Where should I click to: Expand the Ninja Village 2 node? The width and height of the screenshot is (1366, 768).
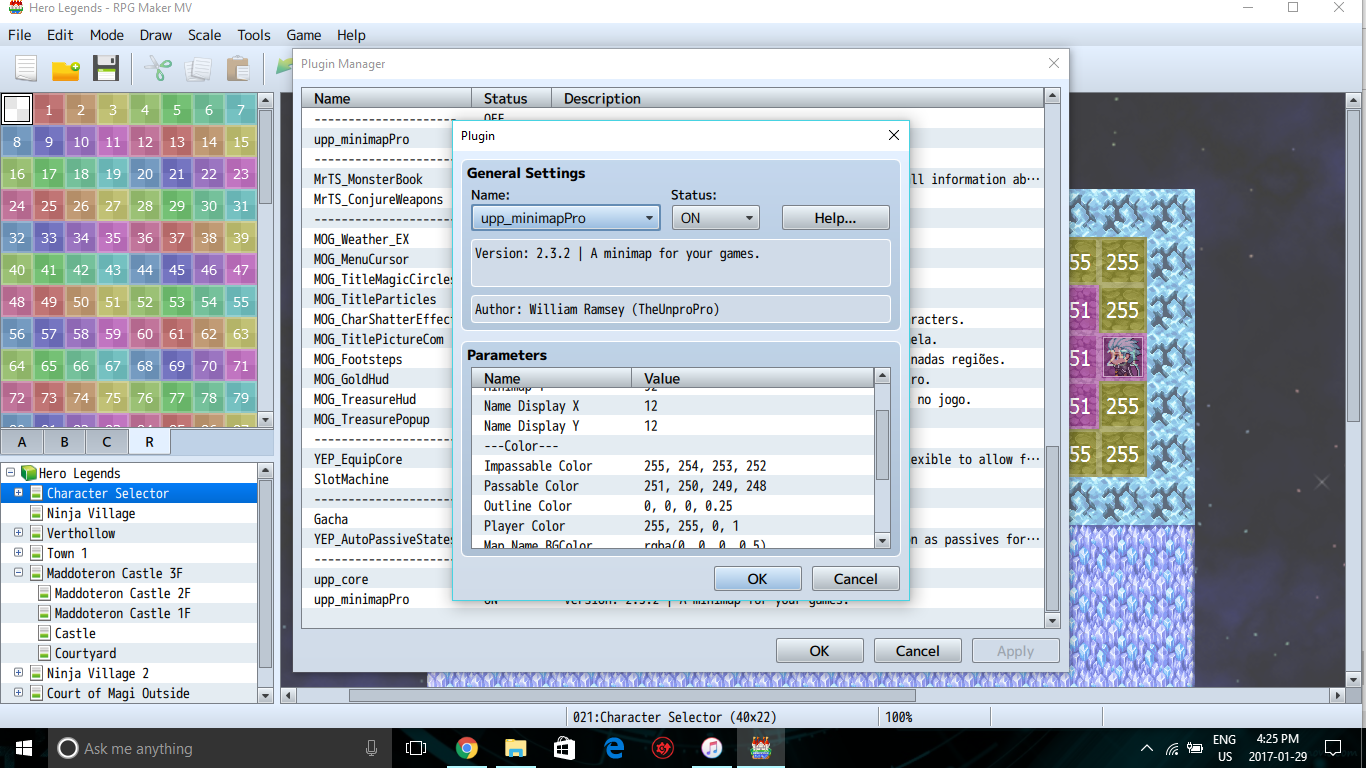point(18,673)
